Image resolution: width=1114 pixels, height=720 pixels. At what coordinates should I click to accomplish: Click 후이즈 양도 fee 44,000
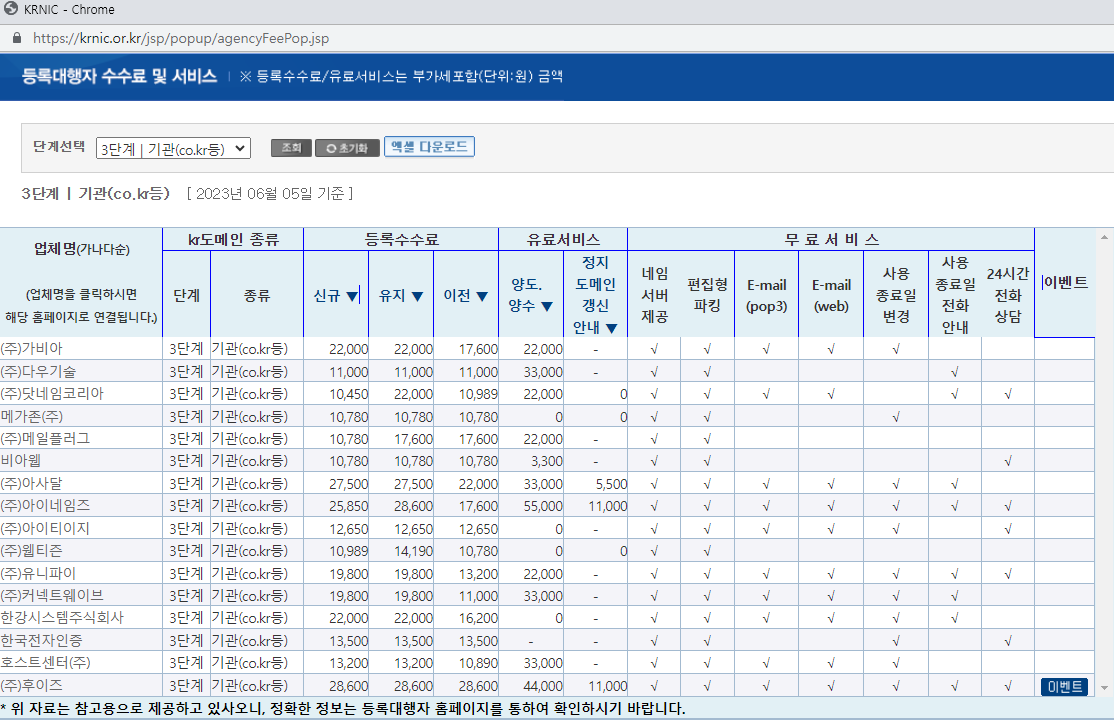click(x=543, y=686)
